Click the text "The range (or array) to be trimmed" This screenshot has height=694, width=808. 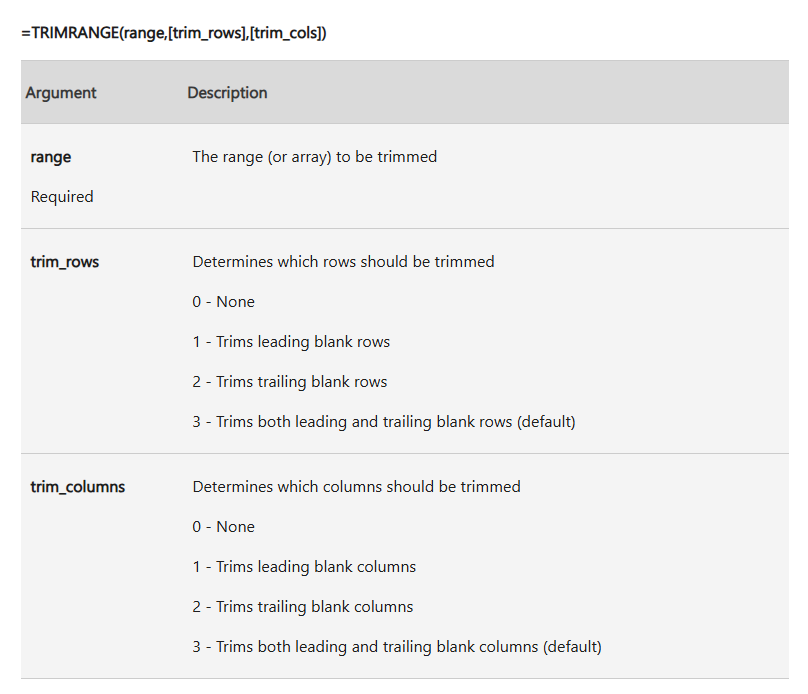click(x=314, y=157)
